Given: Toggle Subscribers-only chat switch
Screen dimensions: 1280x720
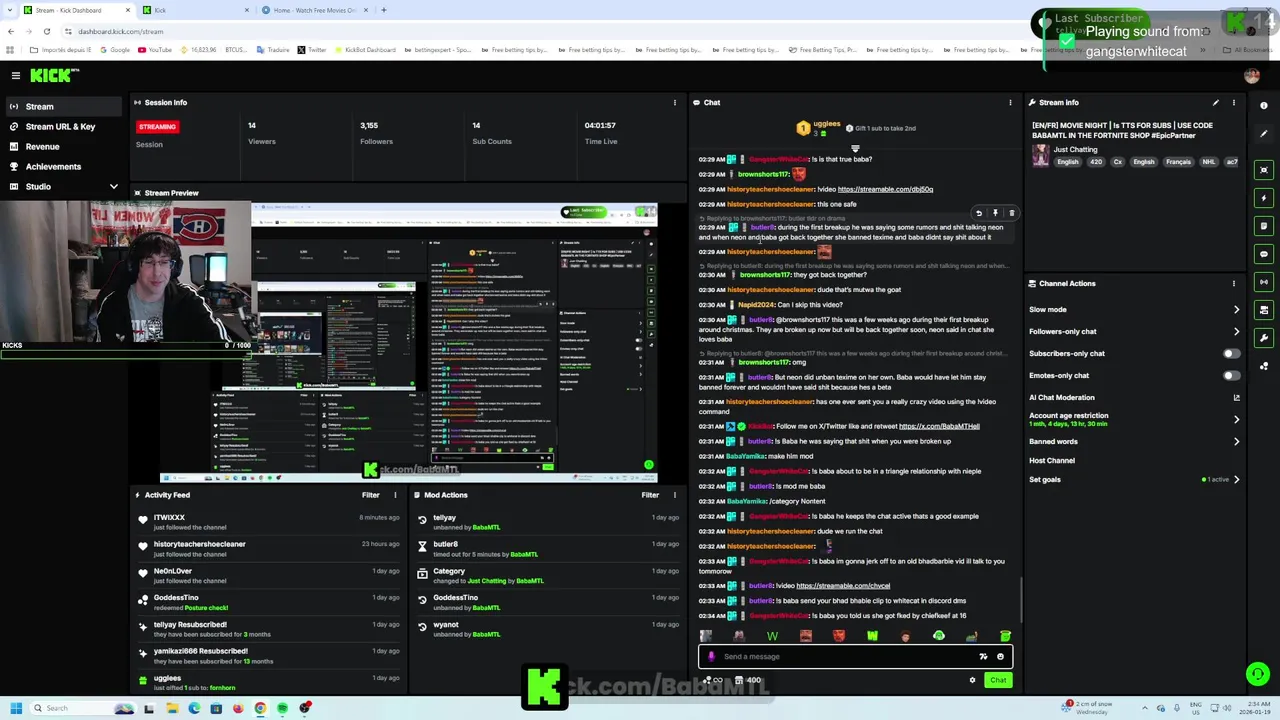Looking at the screenshot, I should point(1232,354).
